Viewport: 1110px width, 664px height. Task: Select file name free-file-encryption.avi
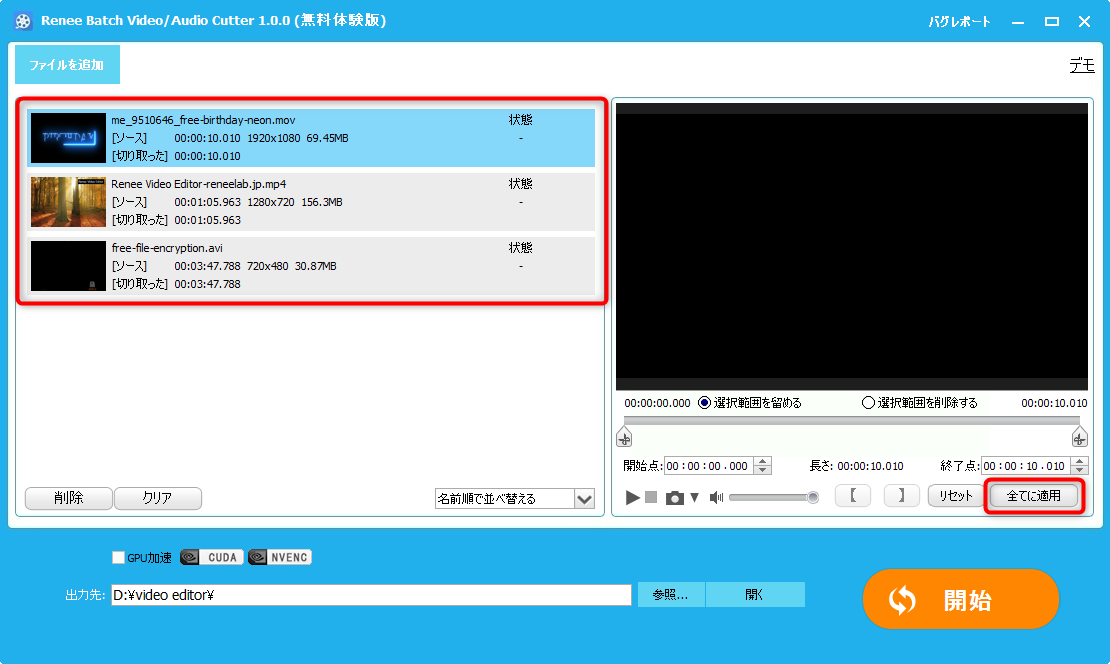click(167, 248)
